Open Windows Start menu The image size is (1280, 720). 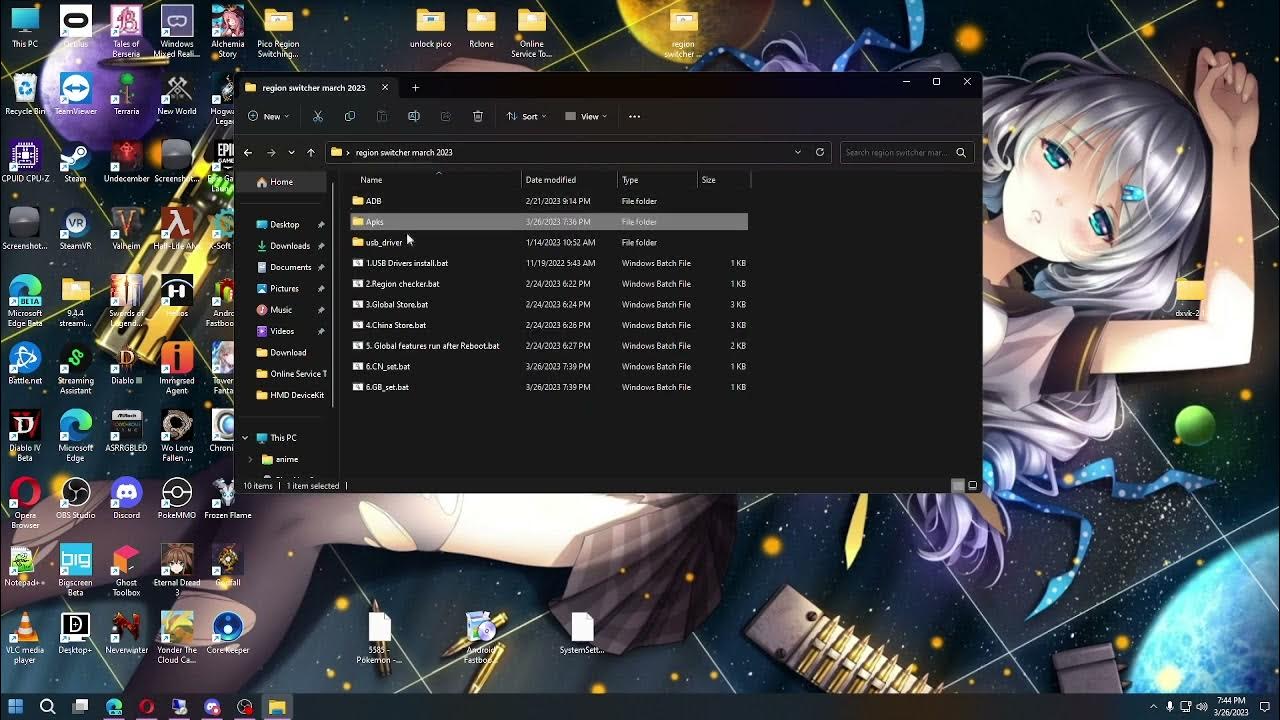tap(16, 707)
